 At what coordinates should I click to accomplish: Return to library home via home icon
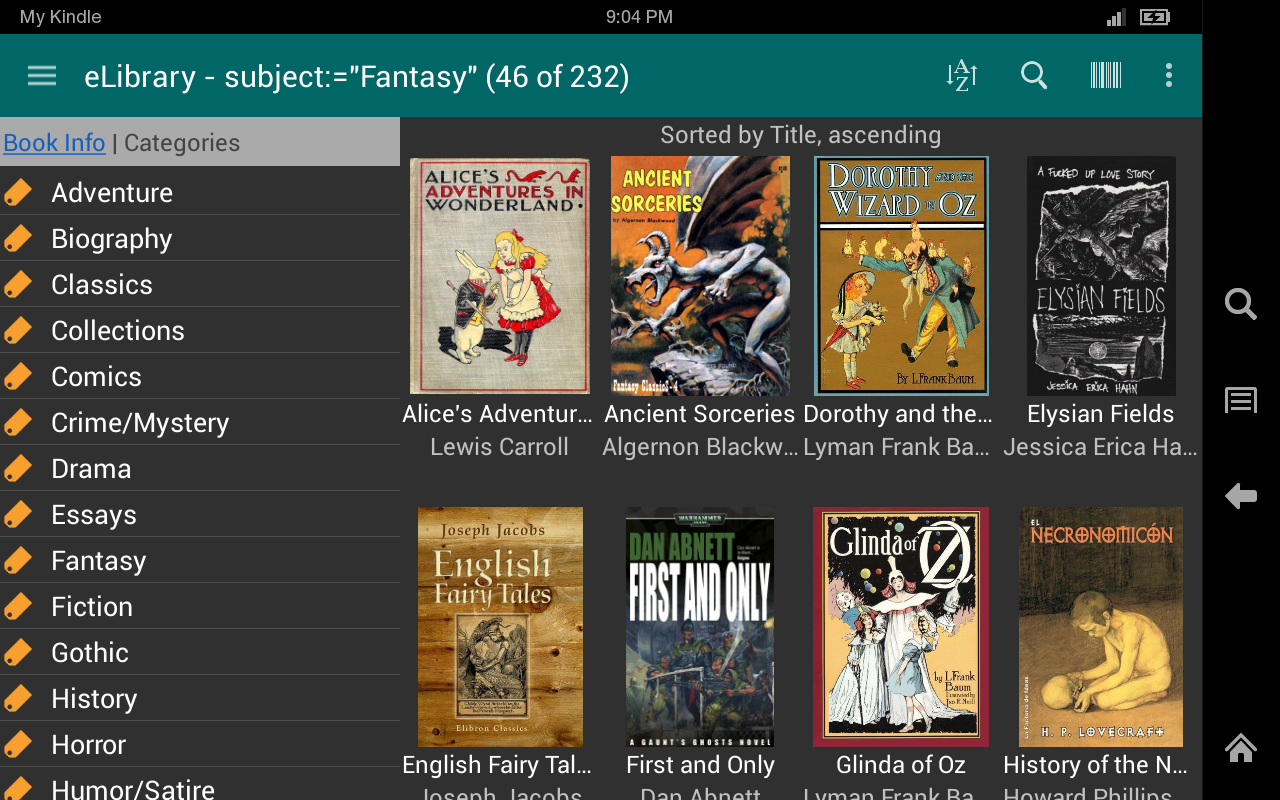coord(1240,748)
